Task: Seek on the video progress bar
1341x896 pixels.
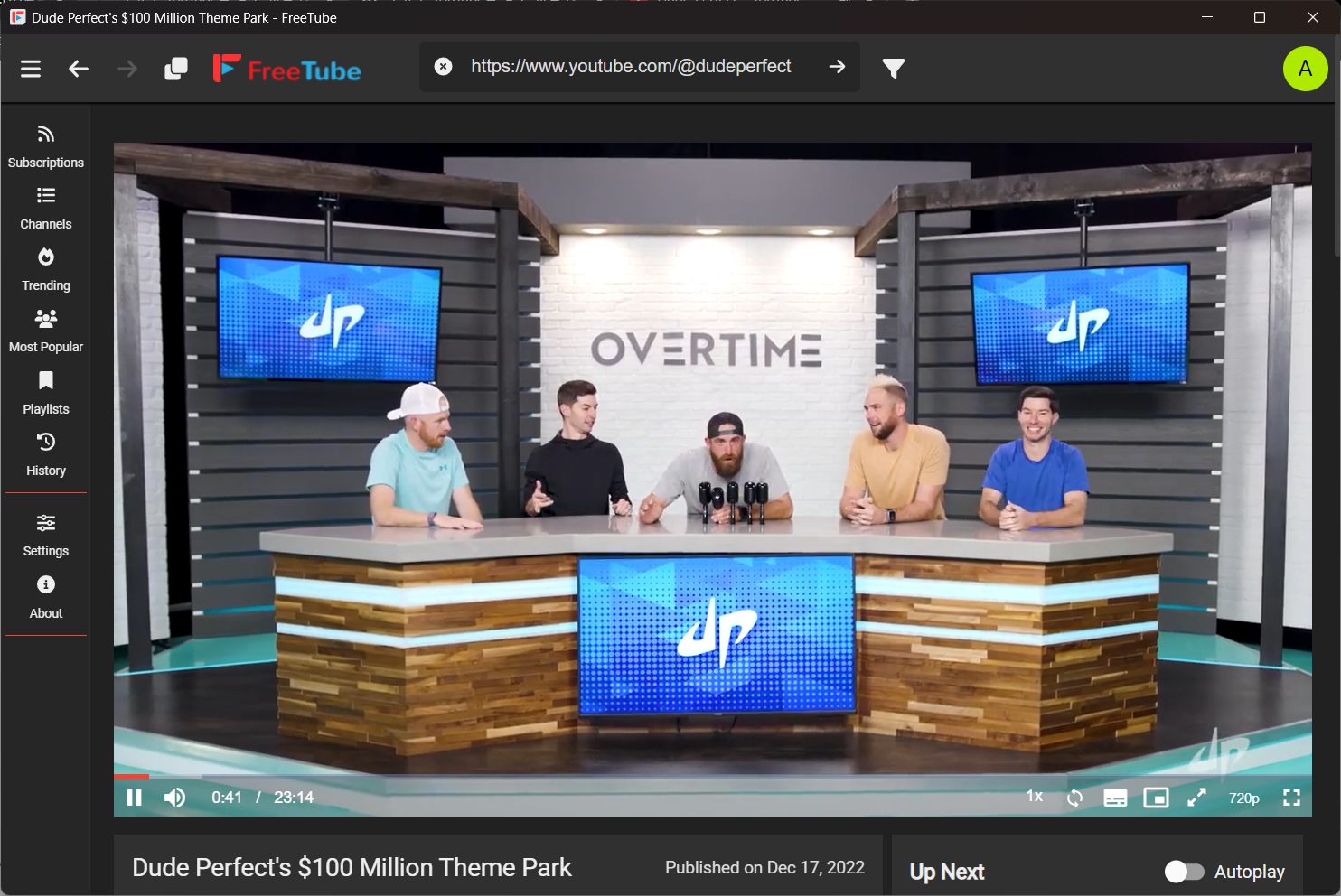Action: point(713,777)
